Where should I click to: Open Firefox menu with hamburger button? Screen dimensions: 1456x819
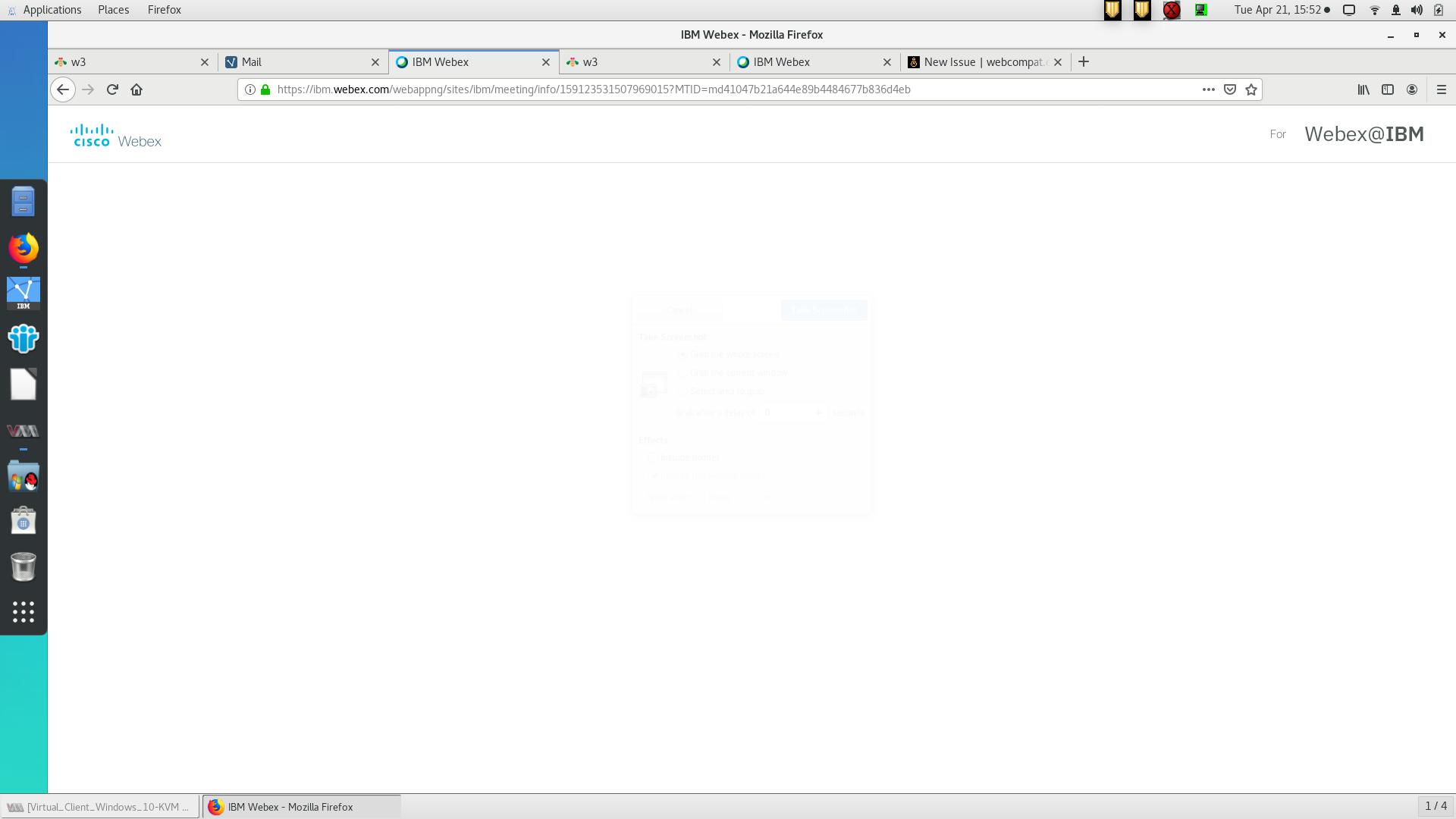click(1440, 89)
